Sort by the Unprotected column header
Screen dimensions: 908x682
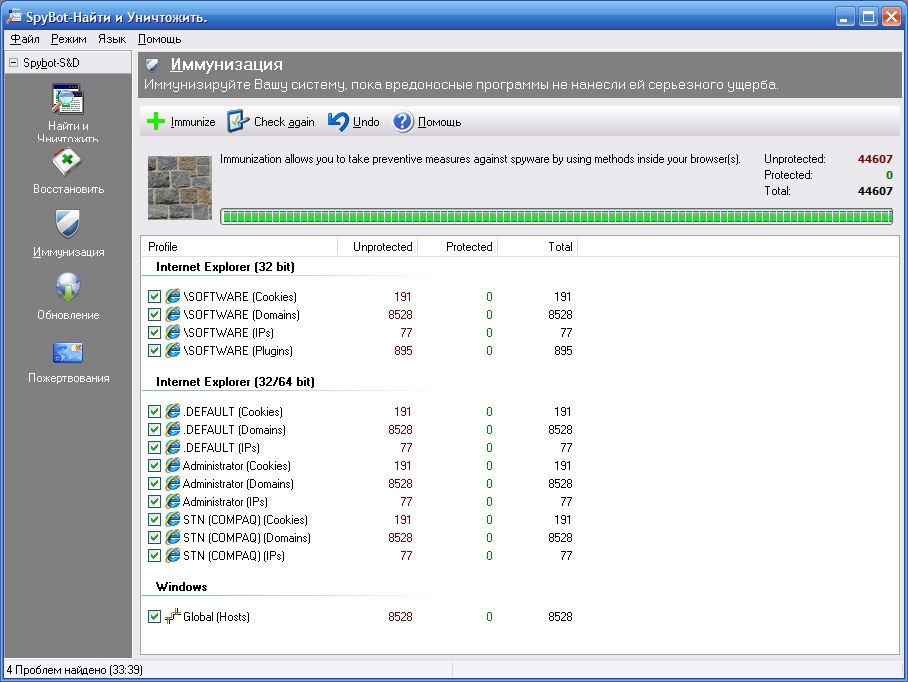(x=378, y=247)
